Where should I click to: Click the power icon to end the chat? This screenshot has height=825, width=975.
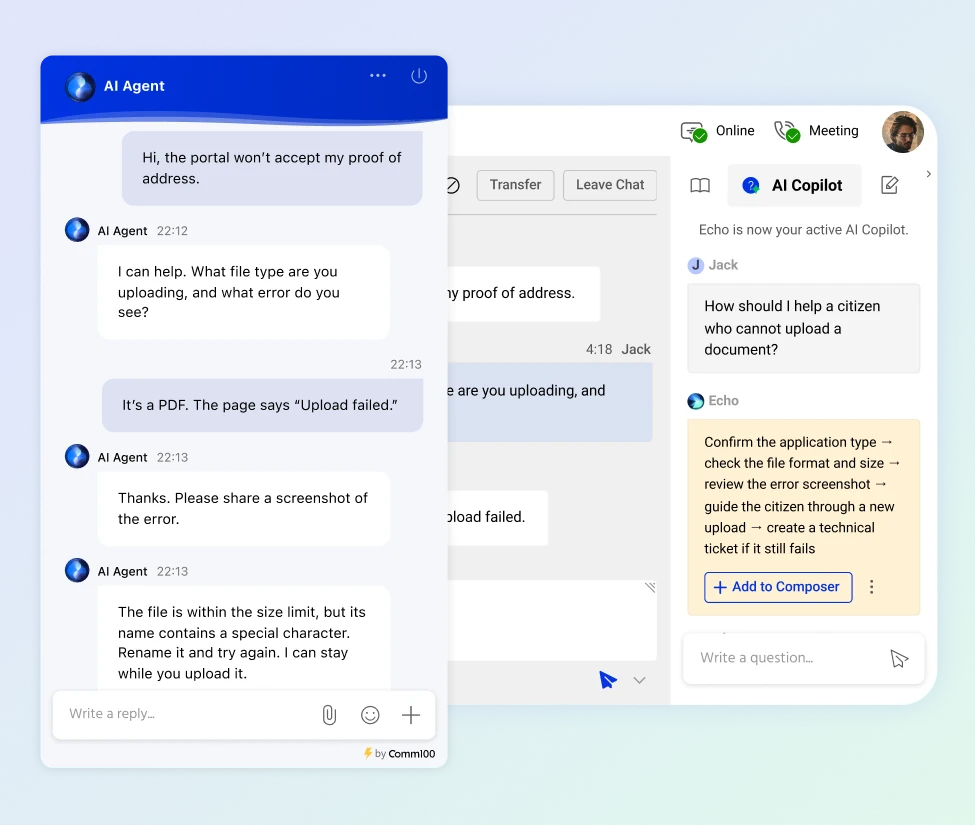[419, 76]
